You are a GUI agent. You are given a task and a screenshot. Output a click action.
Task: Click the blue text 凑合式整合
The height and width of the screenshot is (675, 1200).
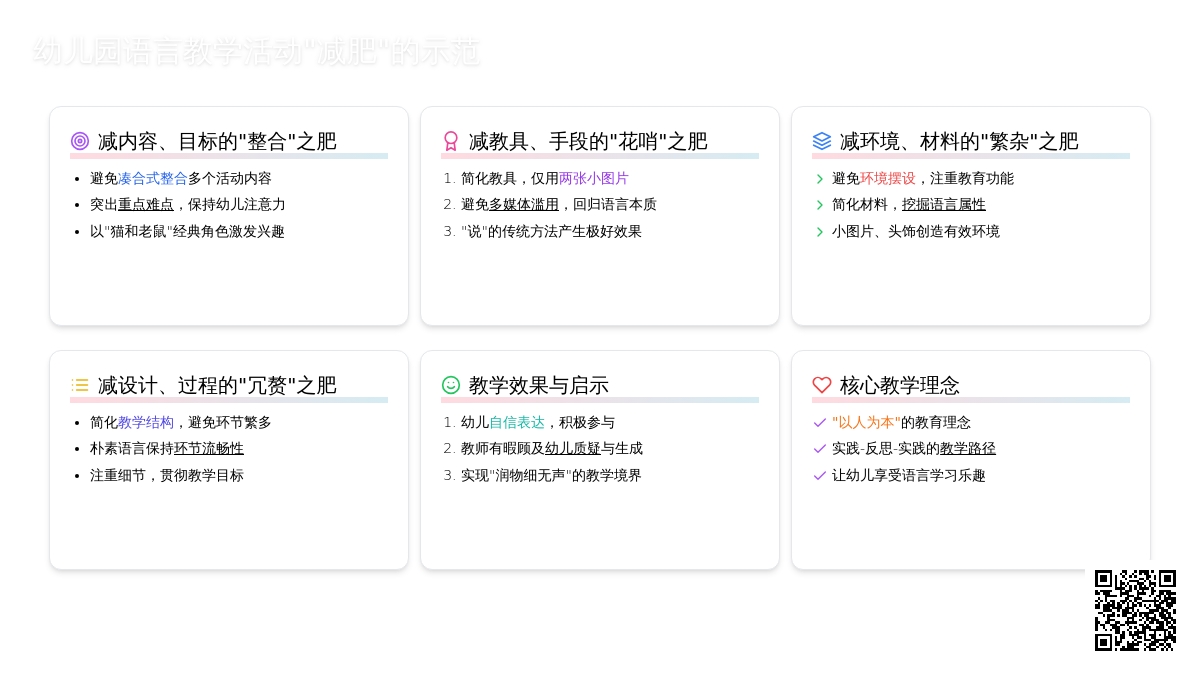pyautogui.click(x=153, y=179)
